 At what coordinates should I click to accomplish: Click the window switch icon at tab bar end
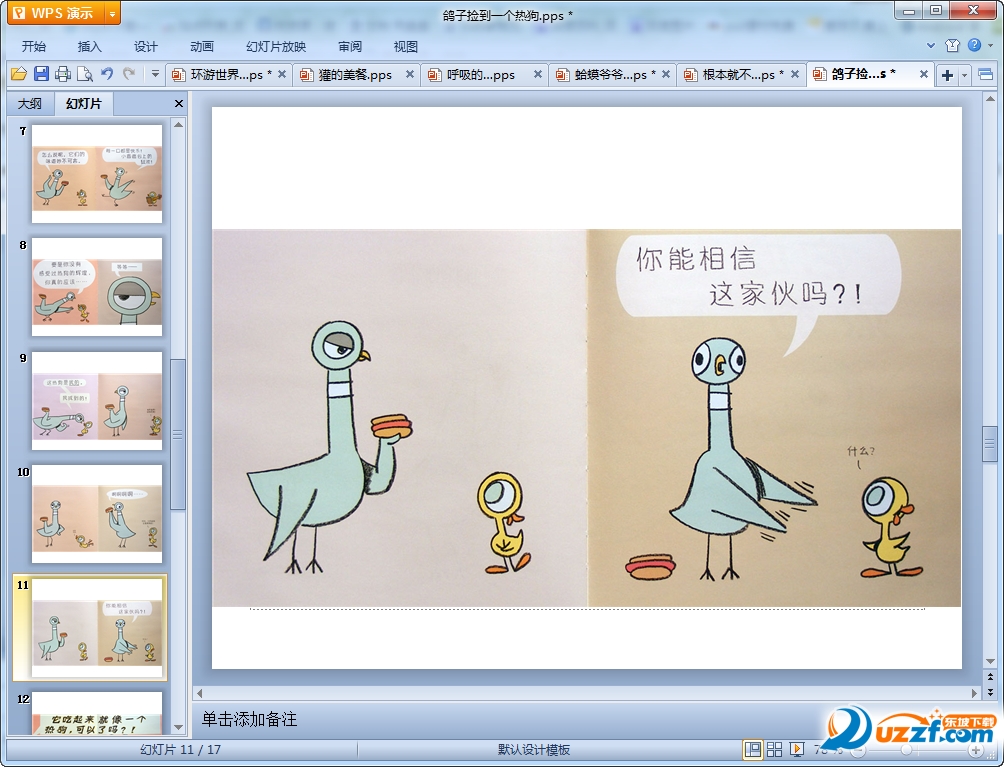[985, 75]
